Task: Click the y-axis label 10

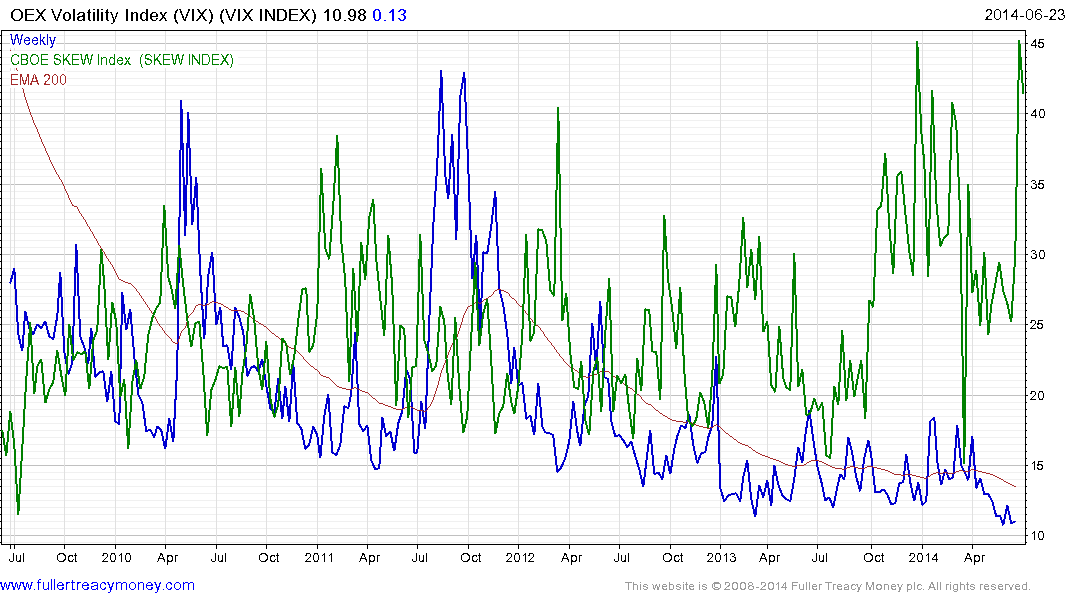Action: [x=1037, y=536]
